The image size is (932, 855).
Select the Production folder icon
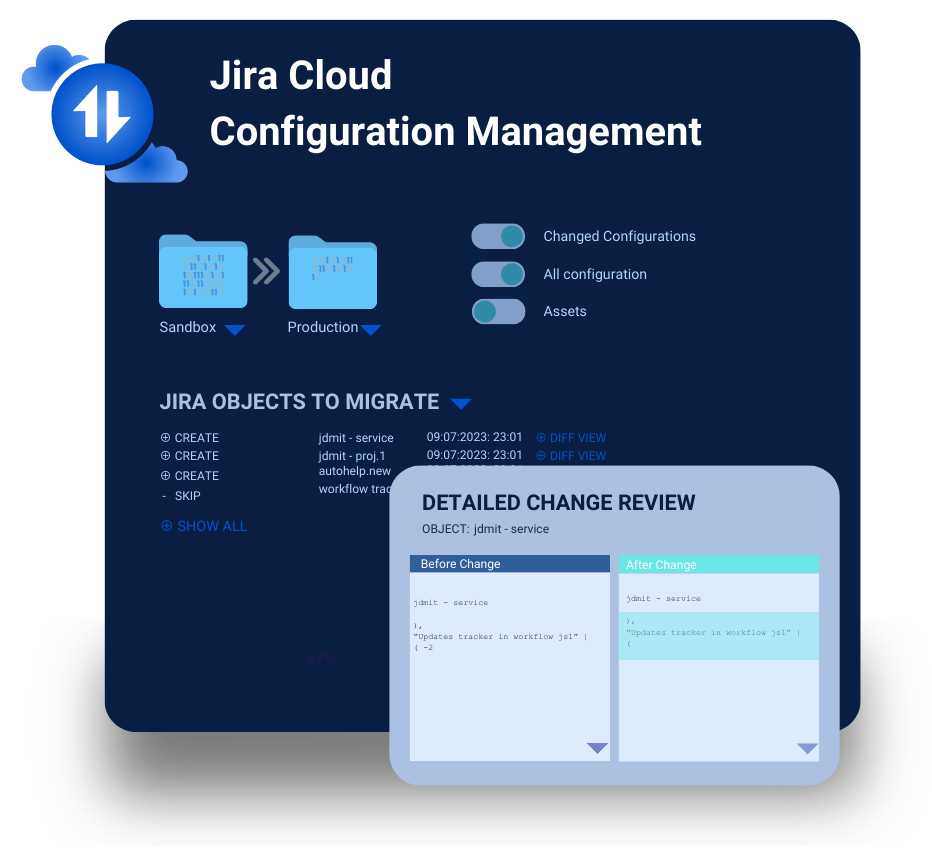pyautogui.click(x=332, y=272)
